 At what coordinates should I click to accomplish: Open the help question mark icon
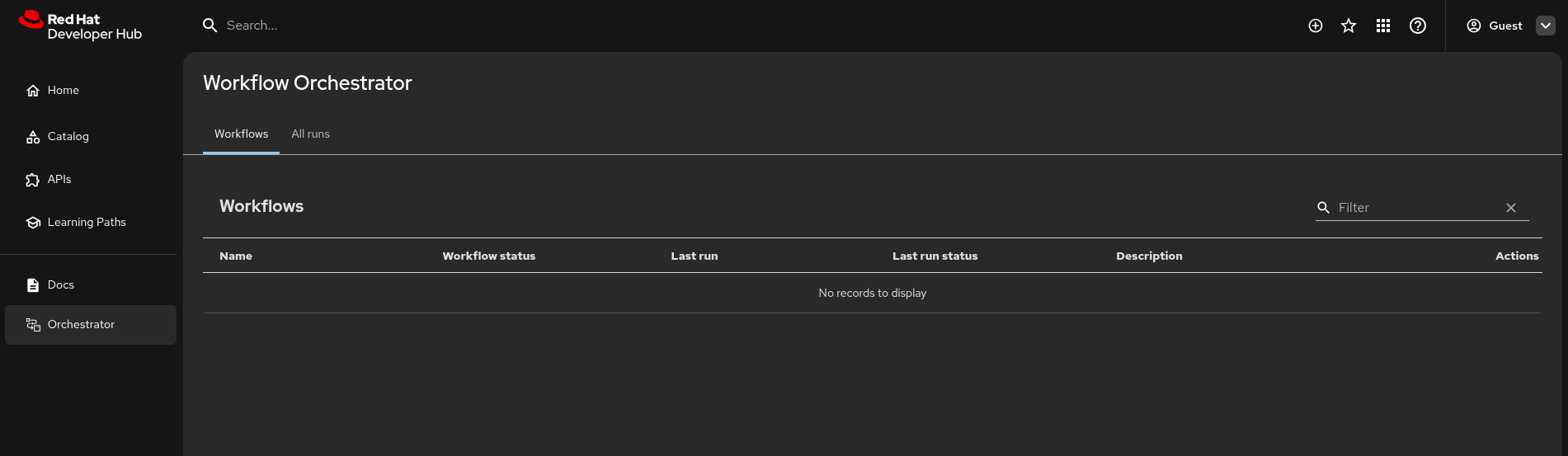(x=1418, y=26)
